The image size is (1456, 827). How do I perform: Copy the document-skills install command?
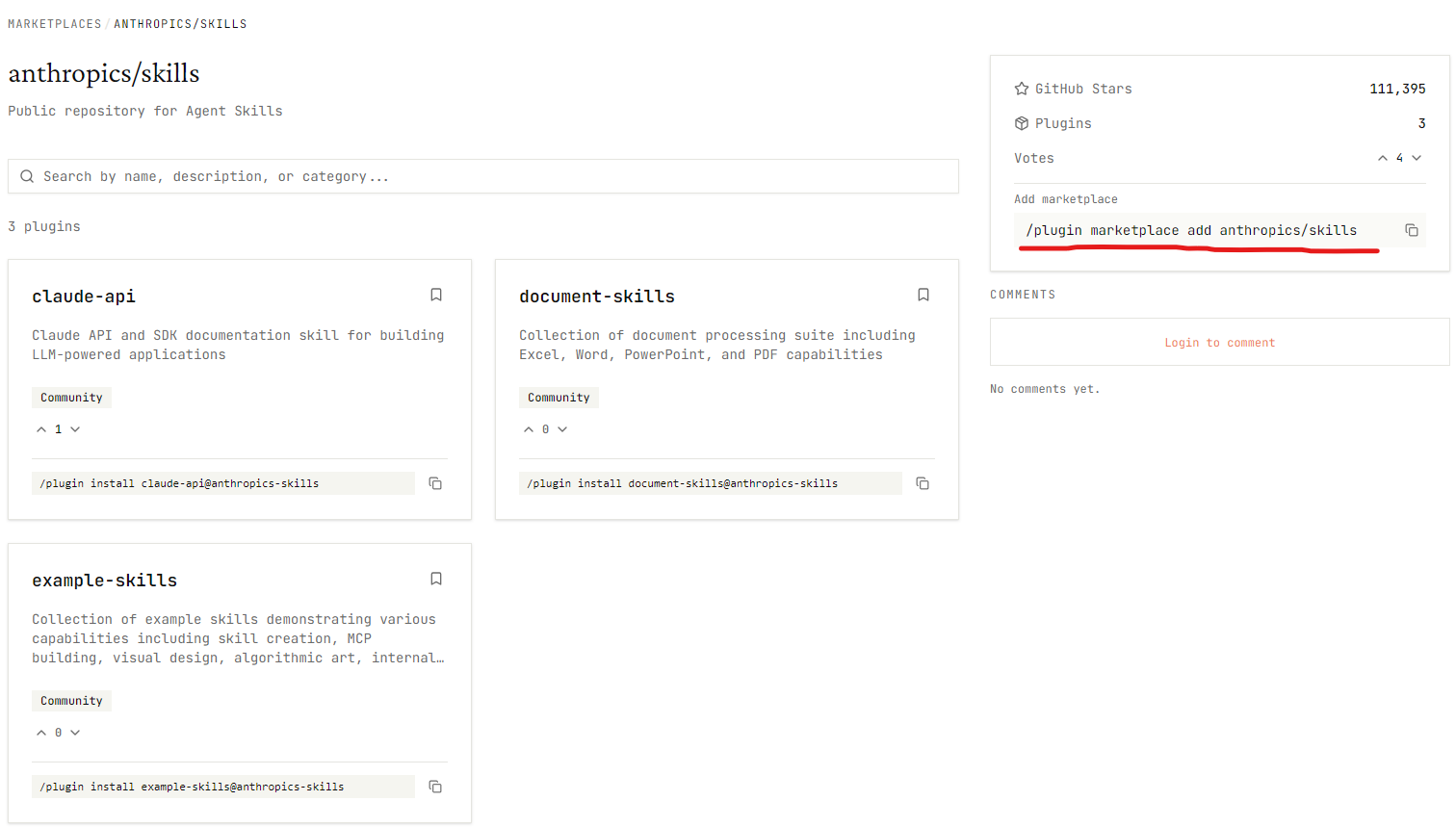pos(923,483)
